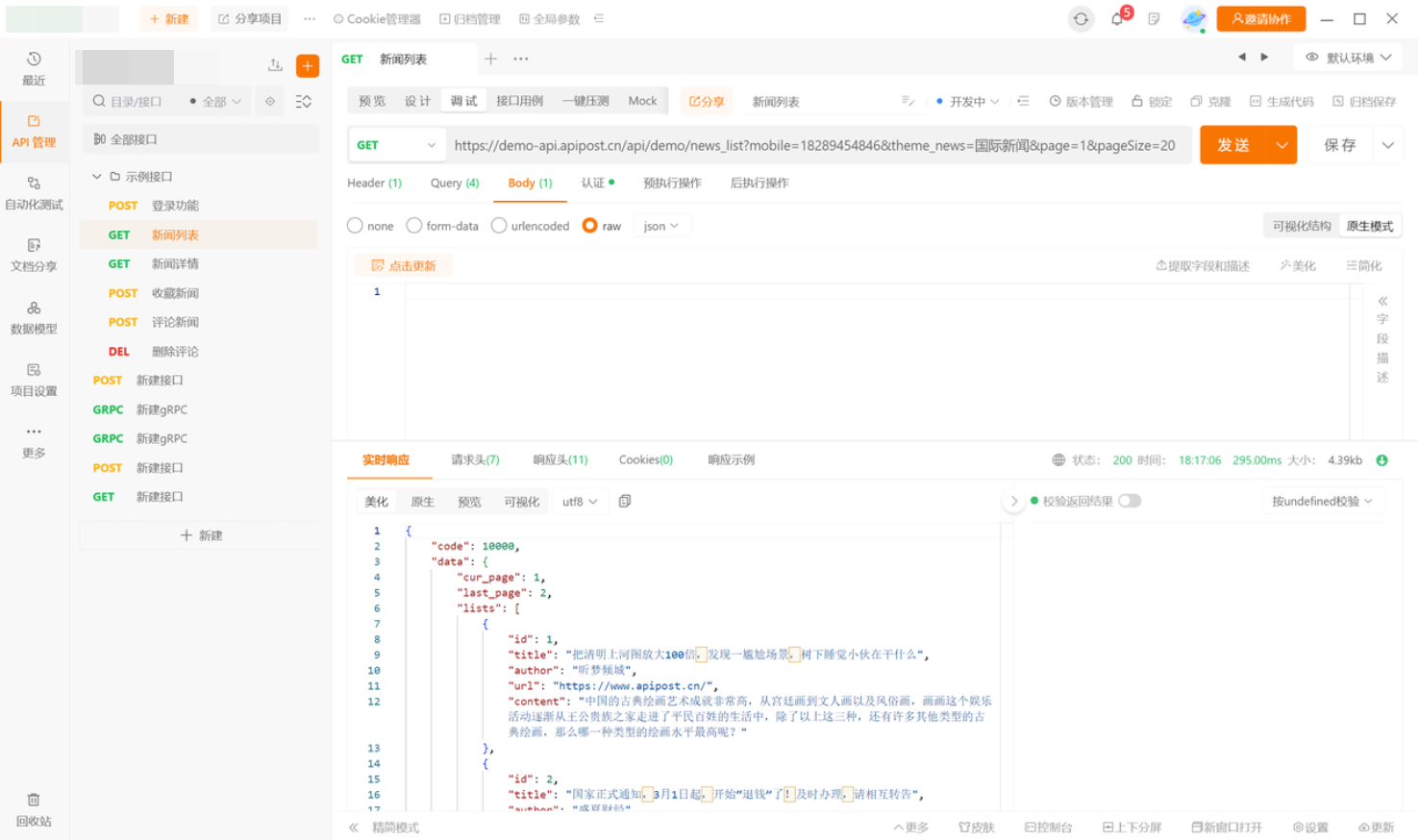Click the 新建 button at top

click(168, 18)
